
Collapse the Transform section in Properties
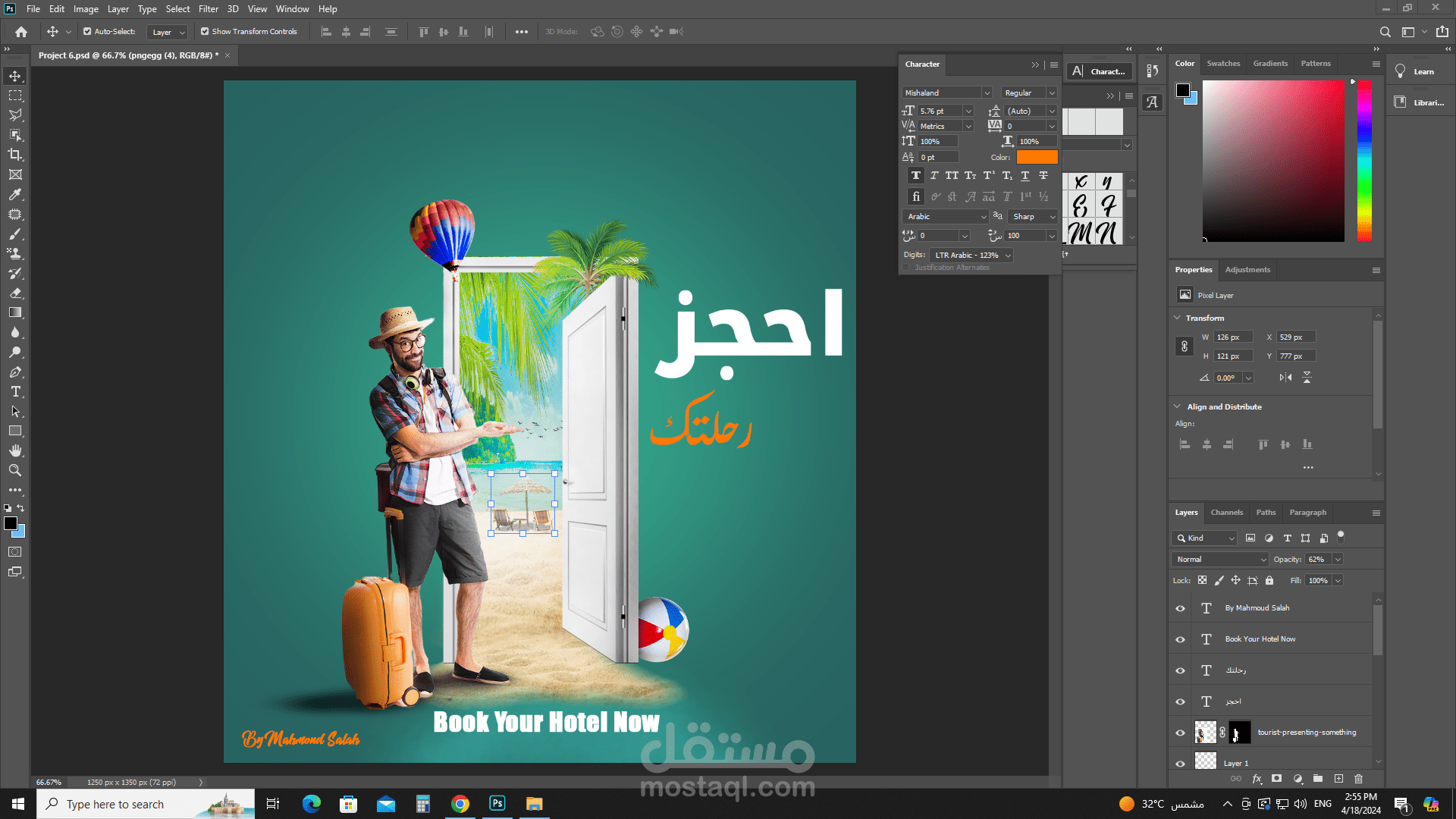pos(1177,318)
